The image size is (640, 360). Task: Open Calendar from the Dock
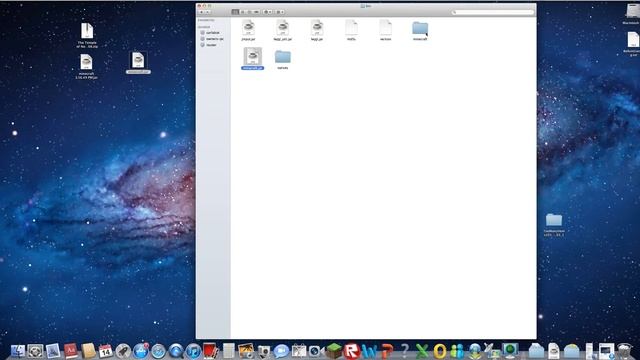pos(105,351)
